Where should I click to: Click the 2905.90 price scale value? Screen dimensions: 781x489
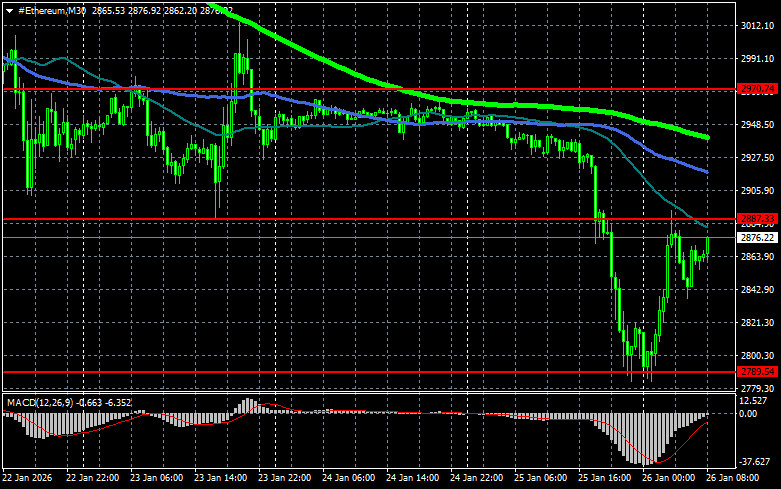coord(758,191)
